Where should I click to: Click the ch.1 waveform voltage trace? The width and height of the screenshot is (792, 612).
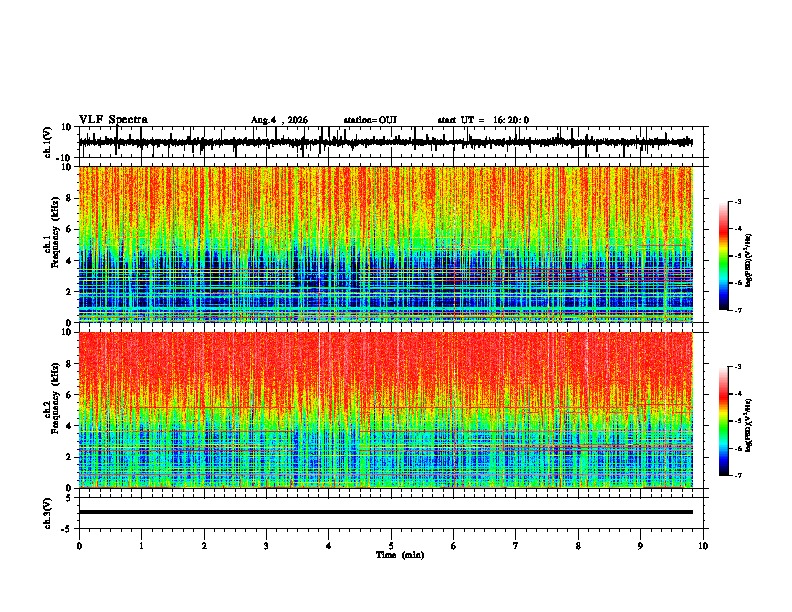pyautogui.click(x=385, y=142)
